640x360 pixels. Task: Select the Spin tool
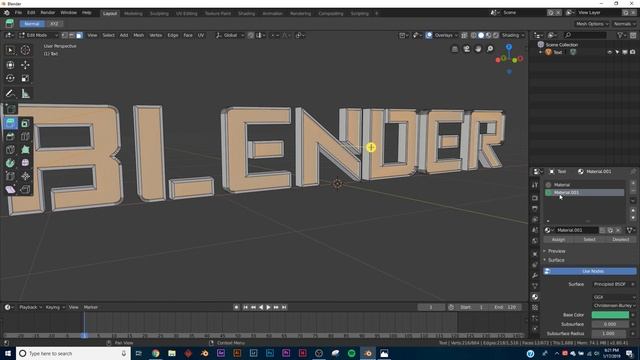tap(11, 163)
